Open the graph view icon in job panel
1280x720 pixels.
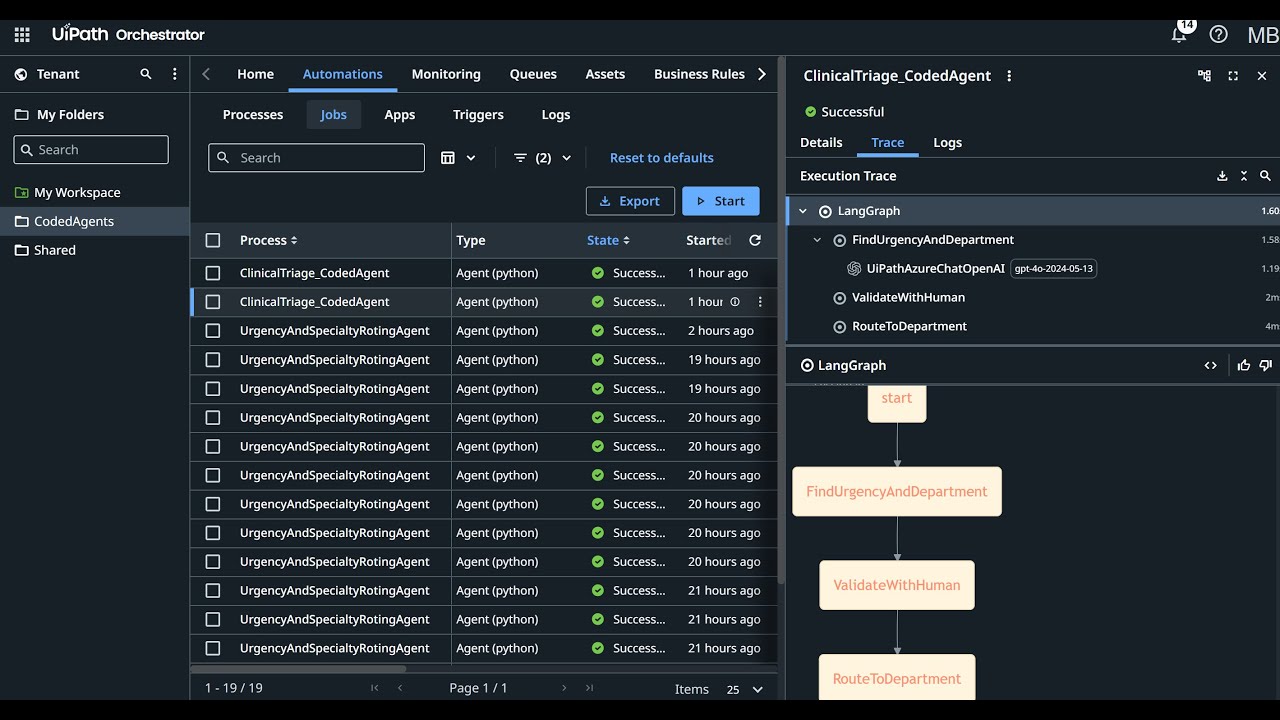click(x=1204, y=76)
